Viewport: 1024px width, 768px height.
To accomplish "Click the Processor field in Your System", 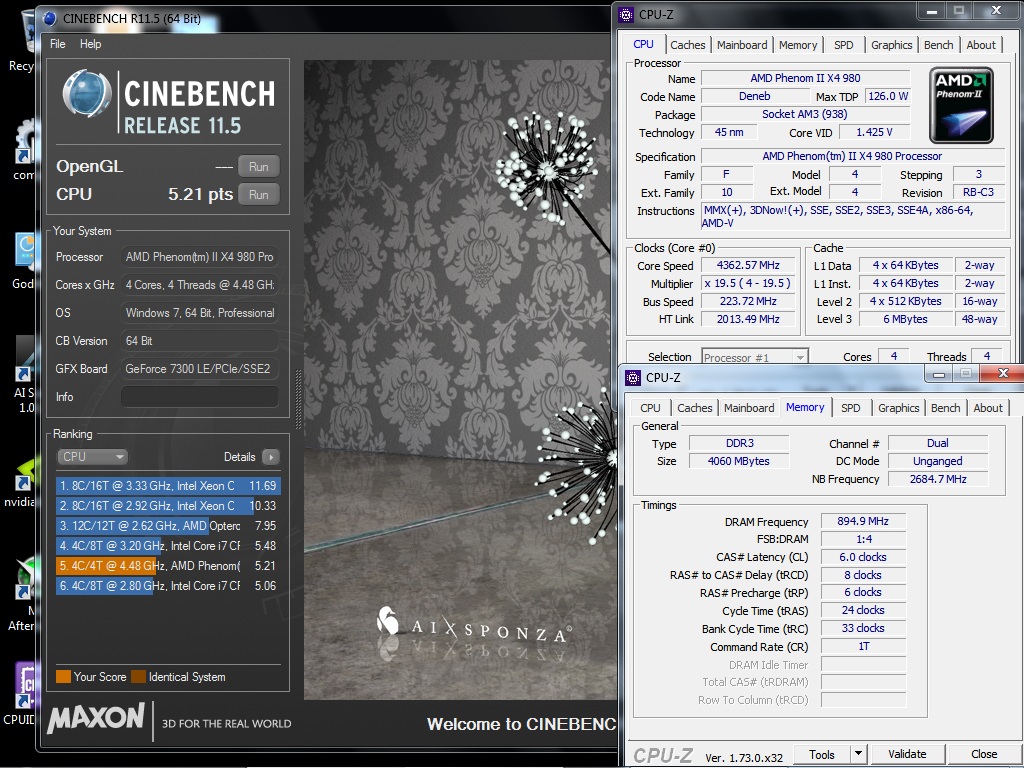I will (x=200, y=257).
